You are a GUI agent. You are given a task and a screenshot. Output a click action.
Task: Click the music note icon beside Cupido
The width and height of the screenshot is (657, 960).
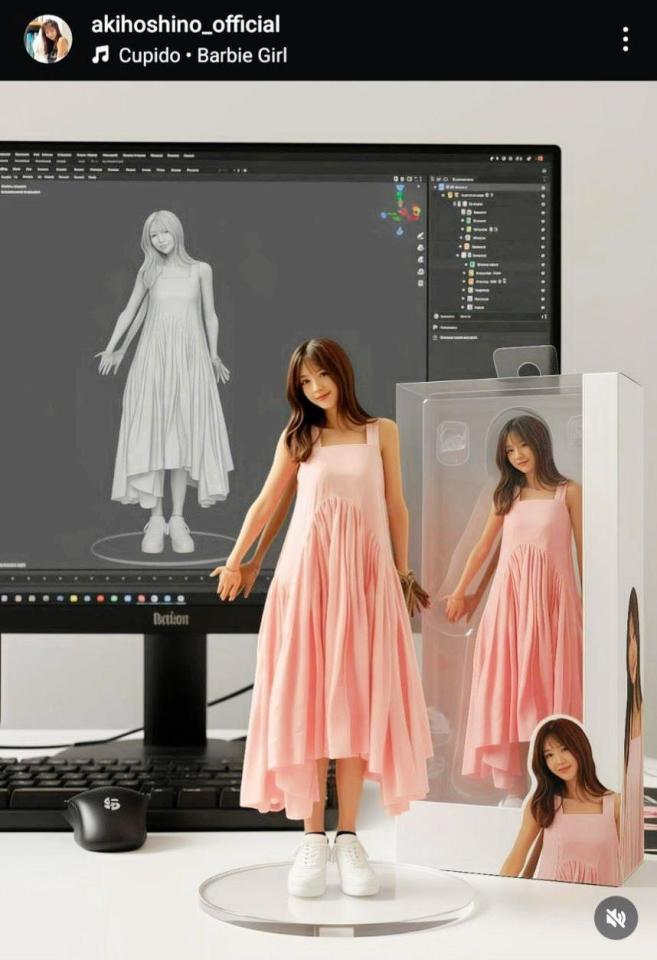[100, 56]
